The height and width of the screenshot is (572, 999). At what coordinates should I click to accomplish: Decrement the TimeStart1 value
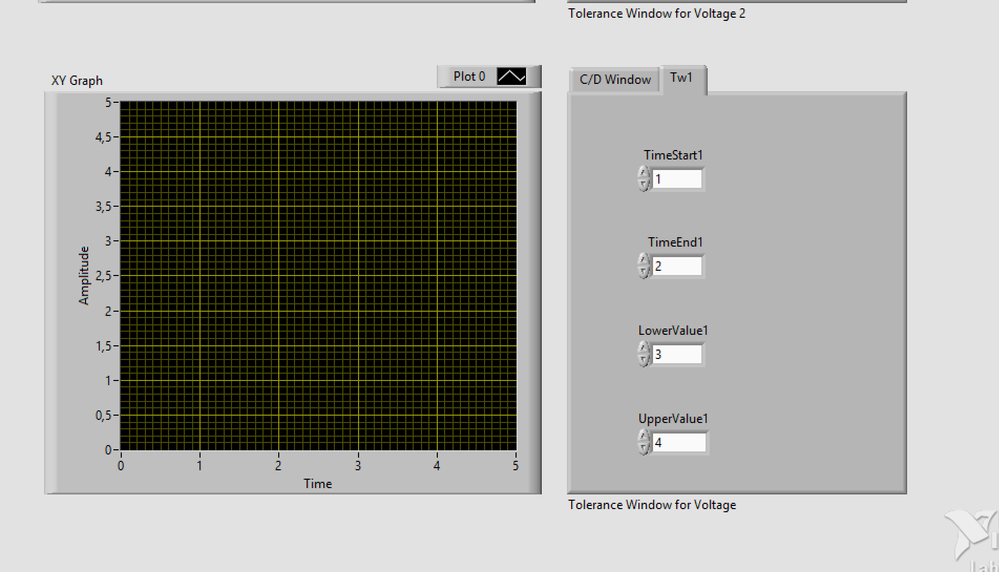pyautogui.click(x=644, y=185)
